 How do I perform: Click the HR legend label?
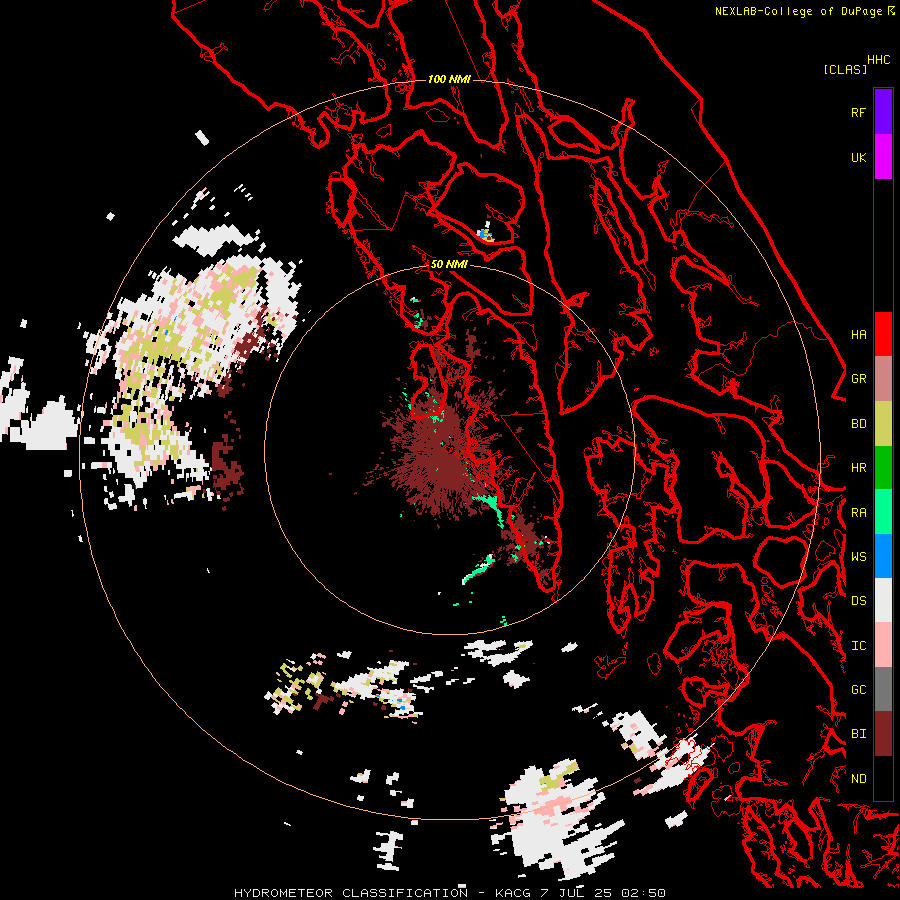click(x=858, y=468)
